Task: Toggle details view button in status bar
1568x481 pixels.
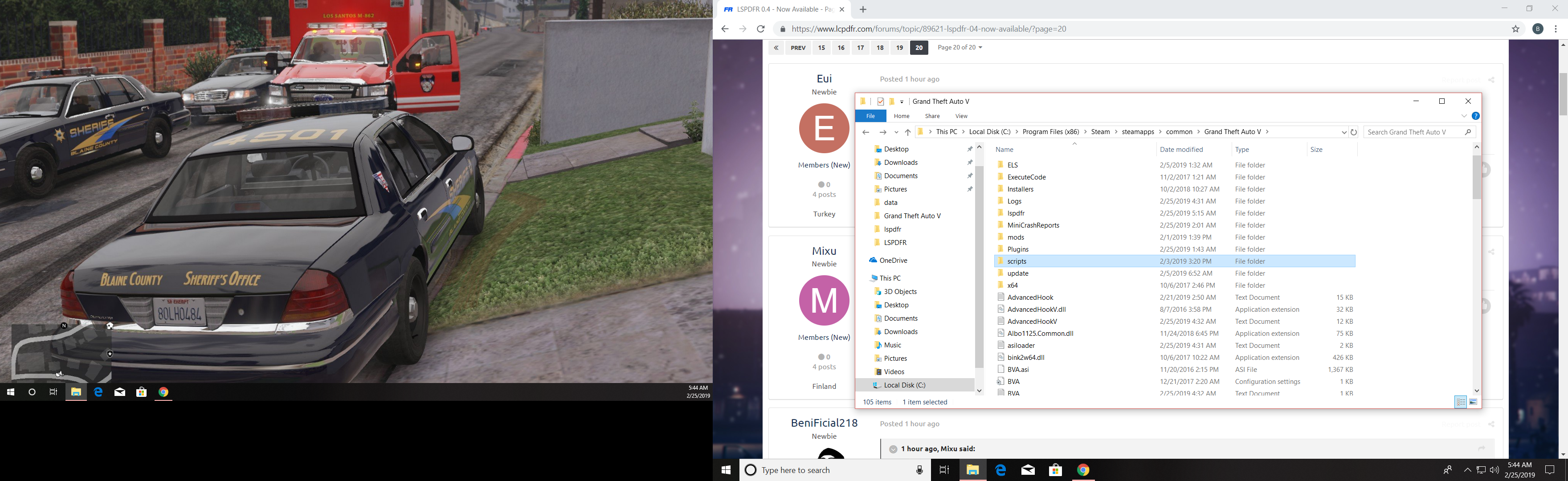Action: point(1460,402)
